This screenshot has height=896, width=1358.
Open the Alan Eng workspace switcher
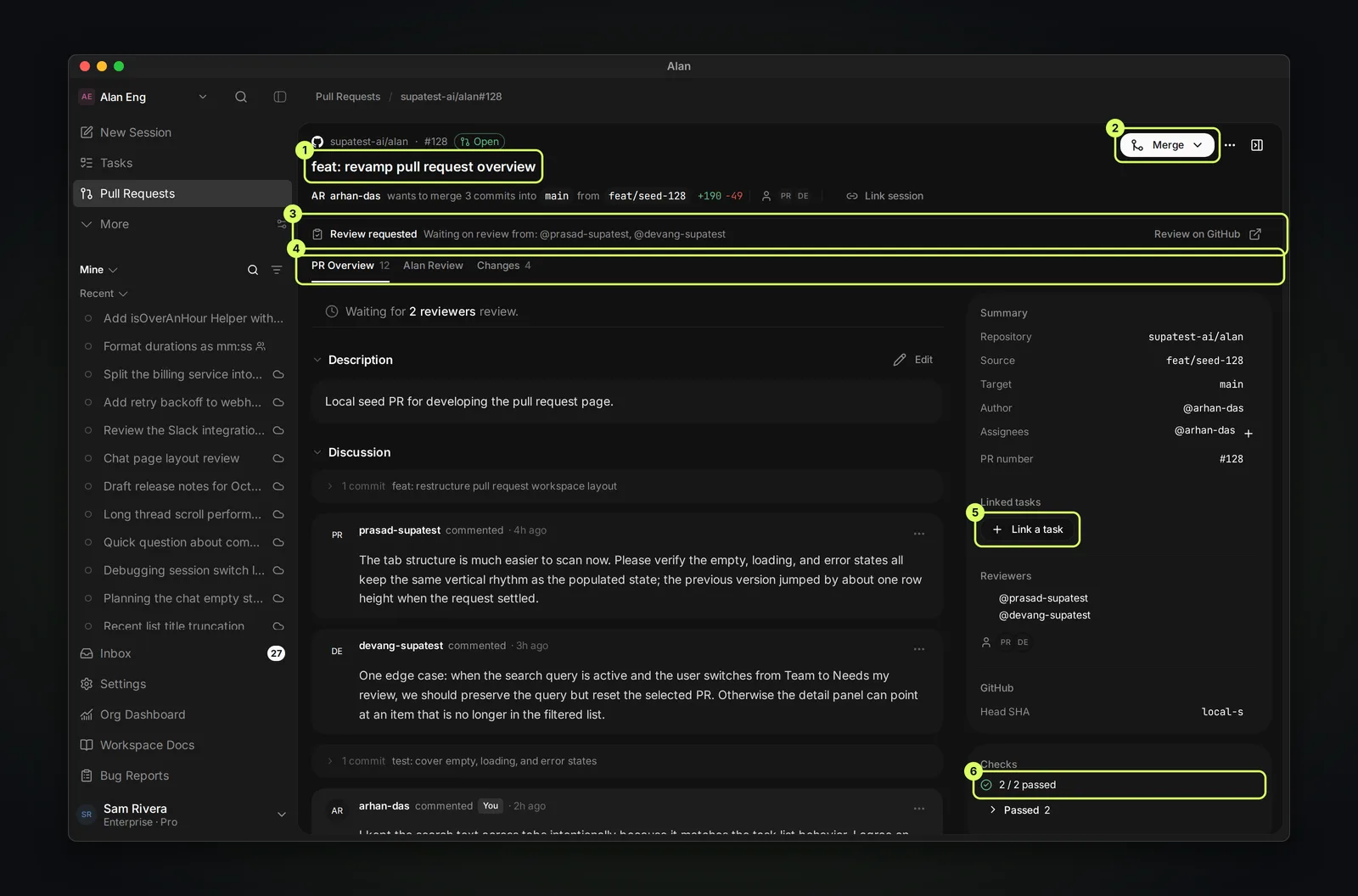[143, 97]
